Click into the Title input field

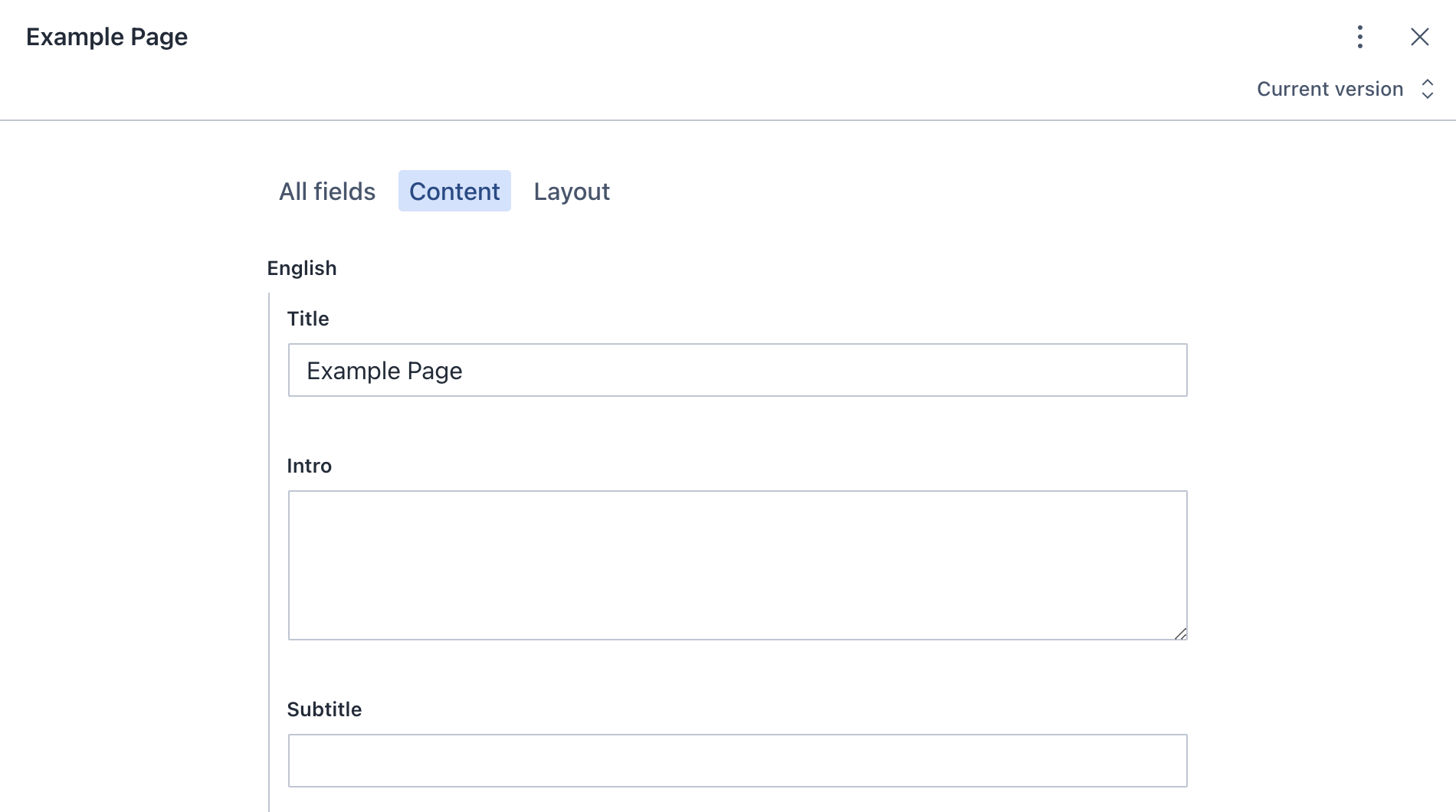coord(738,370)
